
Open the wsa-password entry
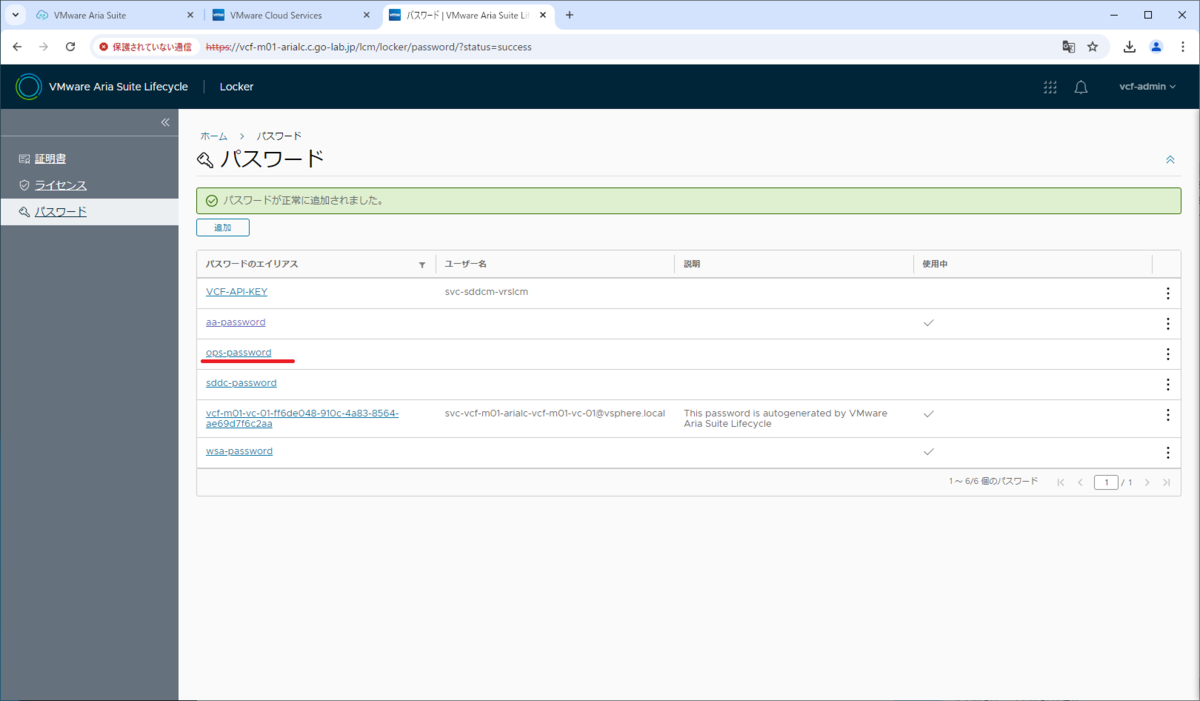[239, 451]
